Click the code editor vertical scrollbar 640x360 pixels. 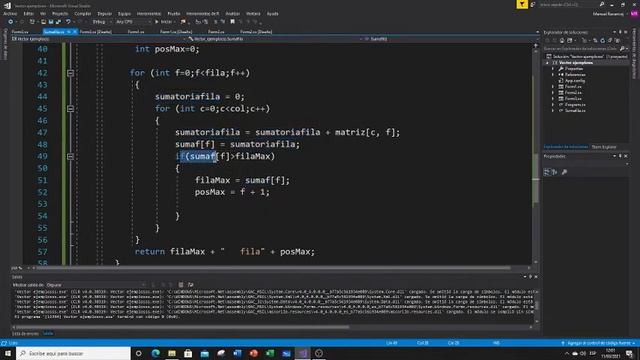536,178
